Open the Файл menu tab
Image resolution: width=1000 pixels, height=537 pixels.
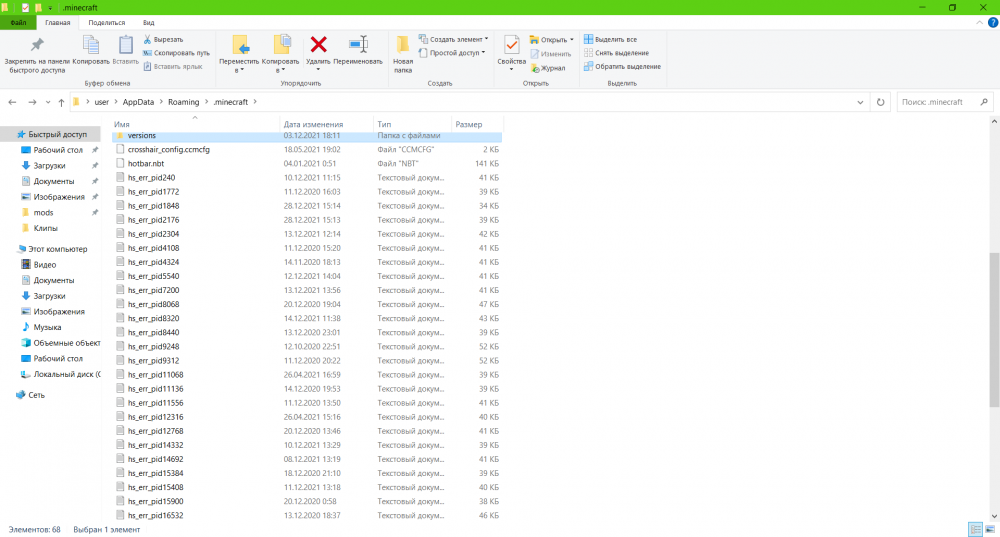pyautogui.click(x=18, y=22)
